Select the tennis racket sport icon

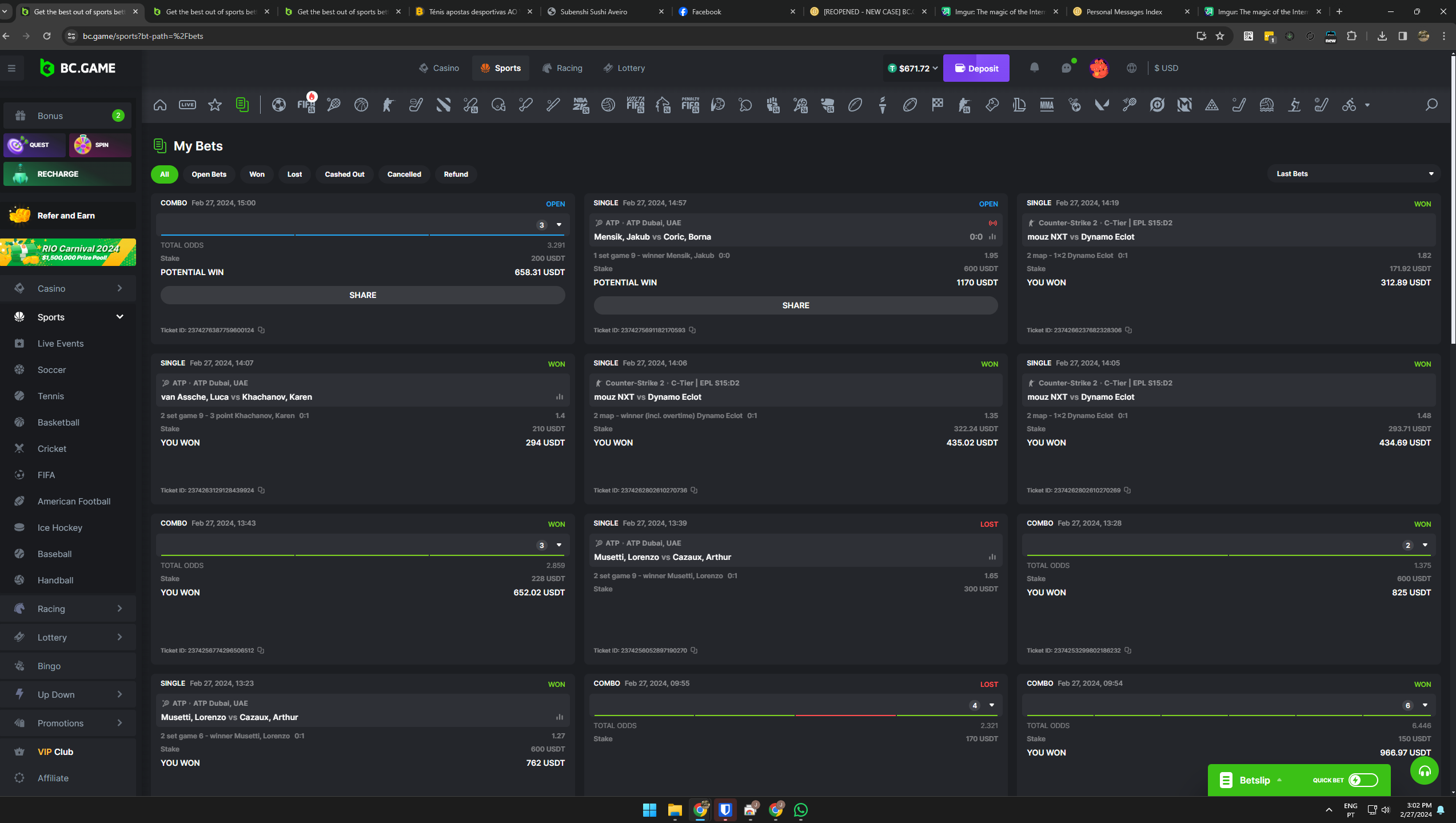click(x=334, y=105)
